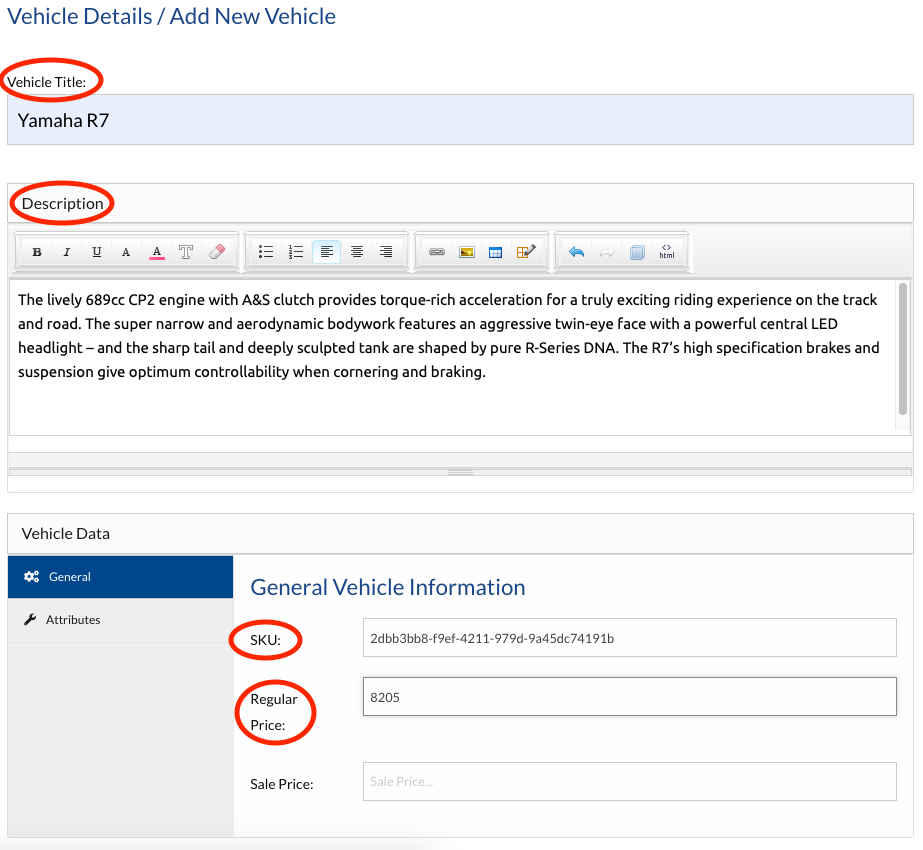Click the description editor vertical scrollbar
Image resolution: width=923 pixels, height=850 pixels.
(903, 350)
